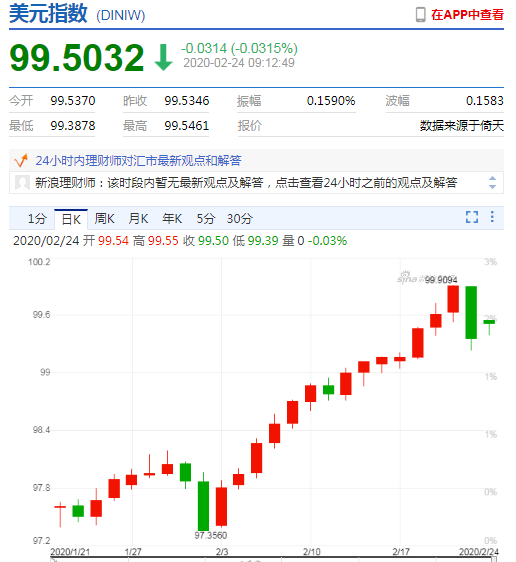Open 24小时内理财师对汇市最新观点和解答 link

[138, 161]
